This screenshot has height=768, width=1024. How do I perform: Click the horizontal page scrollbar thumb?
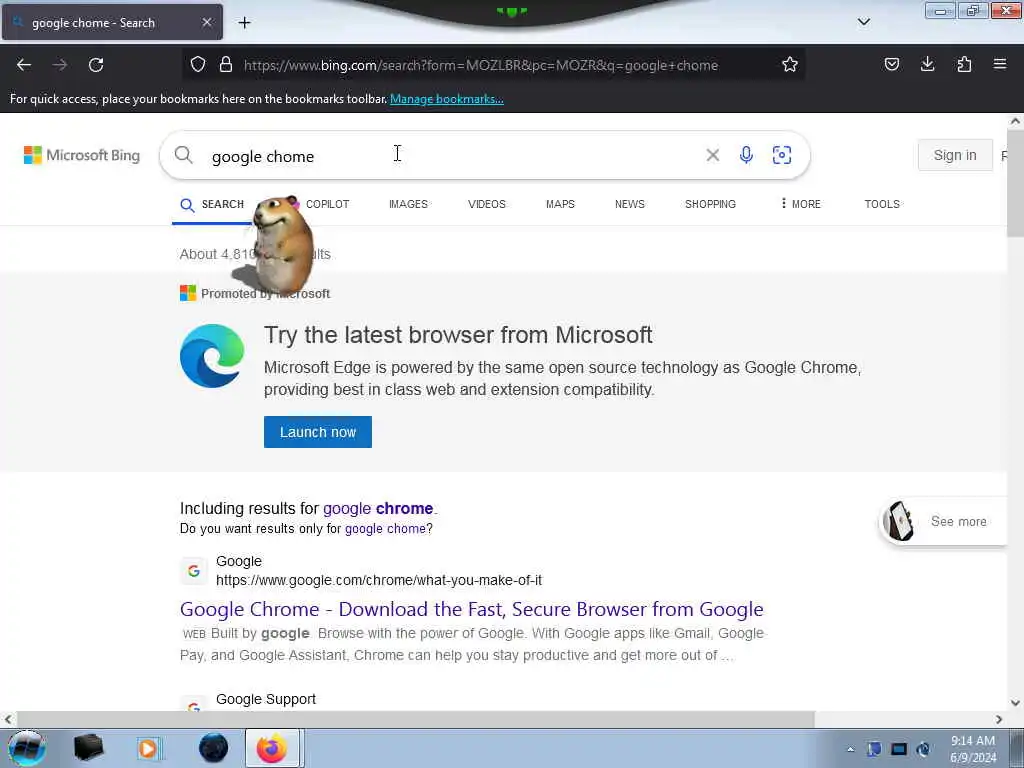tap(415, 719)
